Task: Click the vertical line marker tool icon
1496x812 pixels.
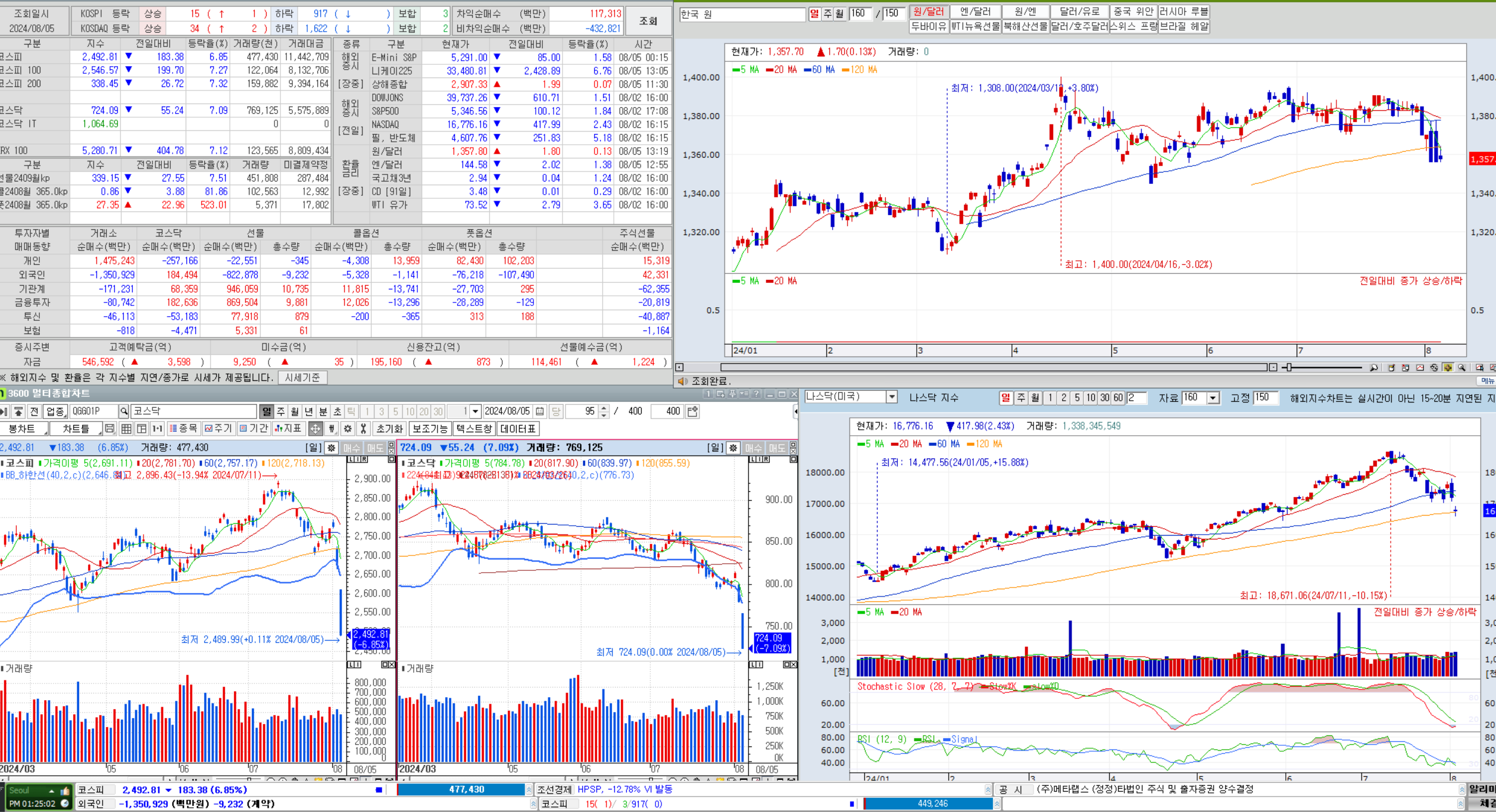Action: (333, 429)
